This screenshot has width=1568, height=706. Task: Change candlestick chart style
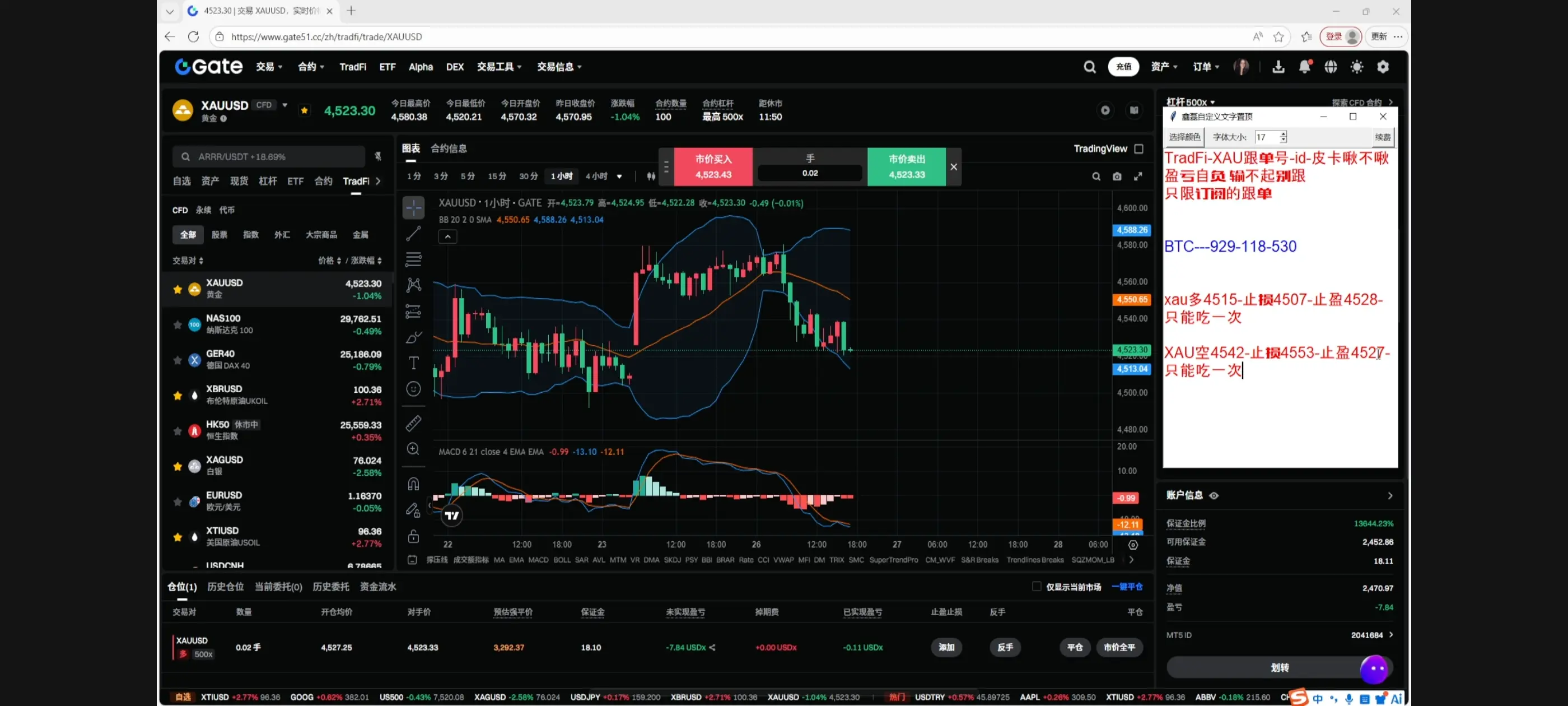[651, 176]
